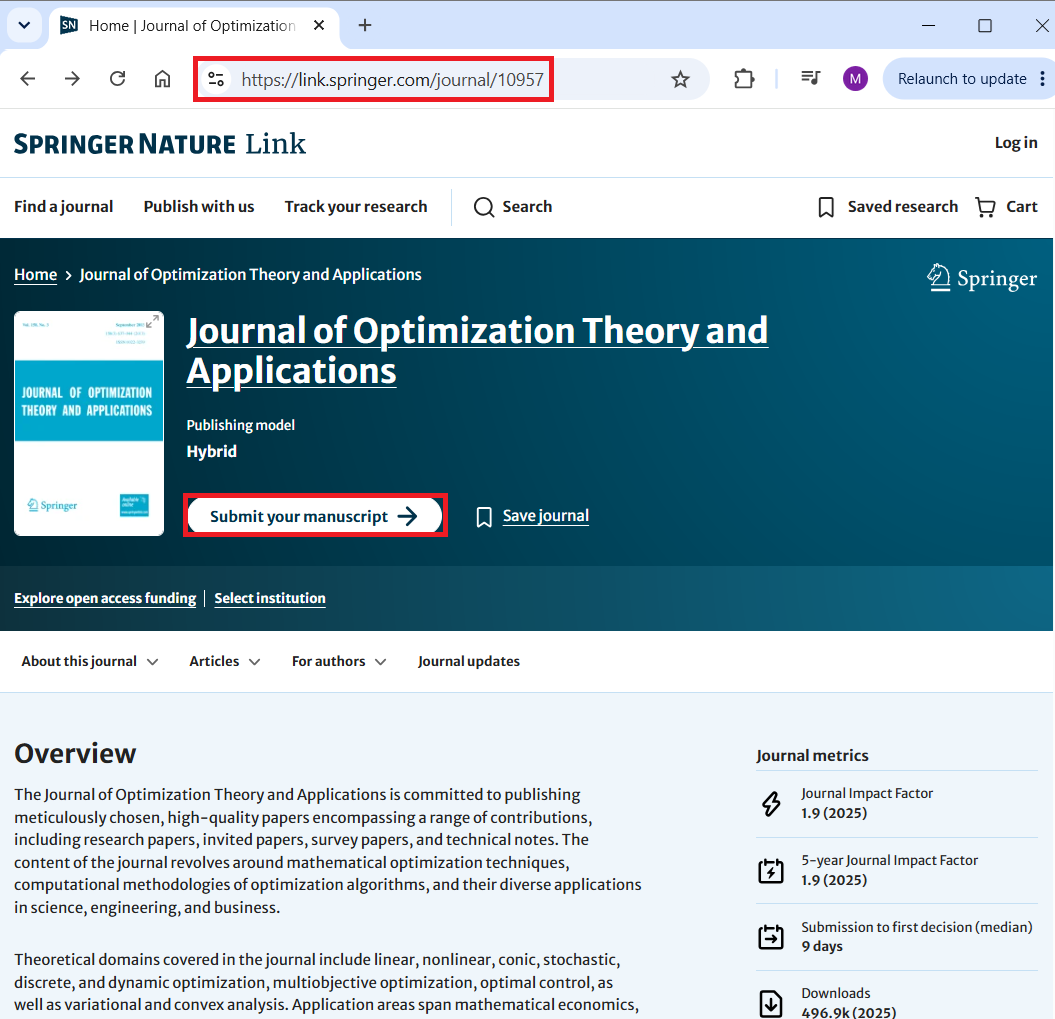Open the Journal updates tab
Viewport: 1055px width, 1019px height.
pyautogui.click(x=468, y=662)
